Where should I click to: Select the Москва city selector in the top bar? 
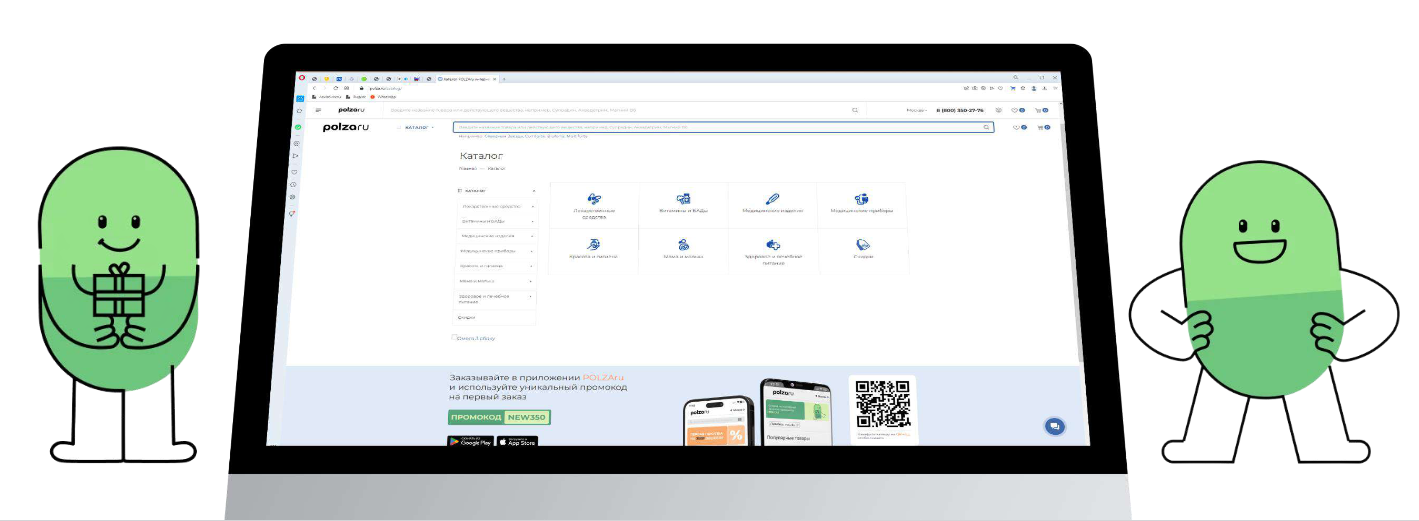tap(916, 110)
